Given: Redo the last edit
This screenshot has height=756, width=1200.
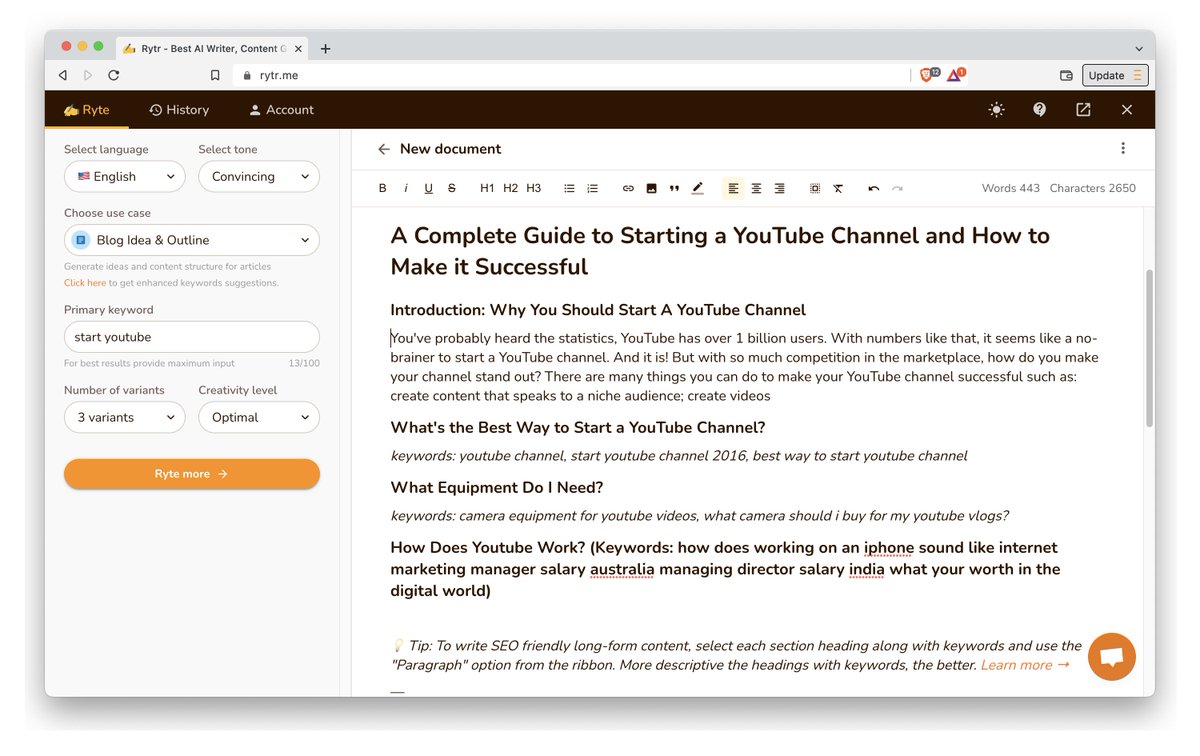Looking at the screenshot, I should coord(897,188).
